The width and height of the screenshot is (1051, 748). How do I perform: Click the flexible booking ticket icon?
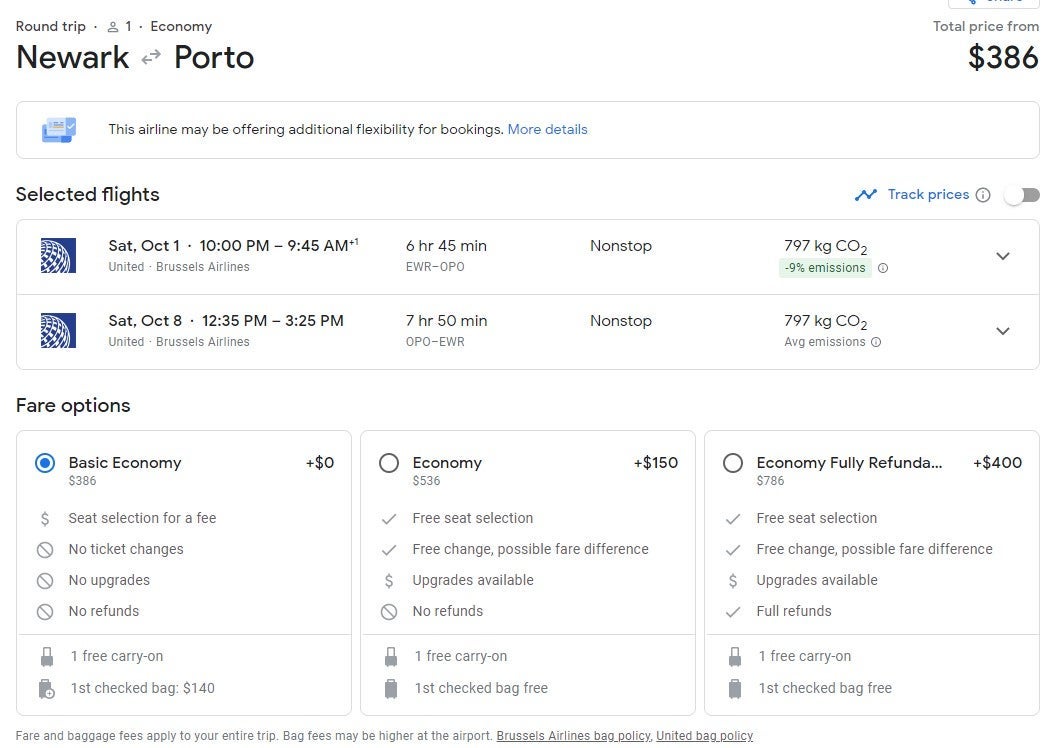pos(58,130)
